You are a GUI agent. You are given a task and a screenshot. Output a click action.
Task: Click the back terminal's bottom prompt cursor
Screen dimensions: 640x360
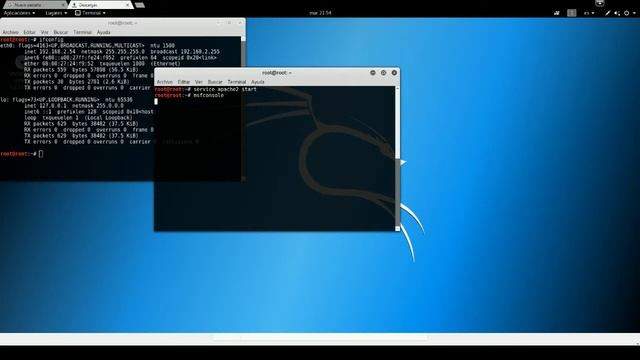[41, 154]
